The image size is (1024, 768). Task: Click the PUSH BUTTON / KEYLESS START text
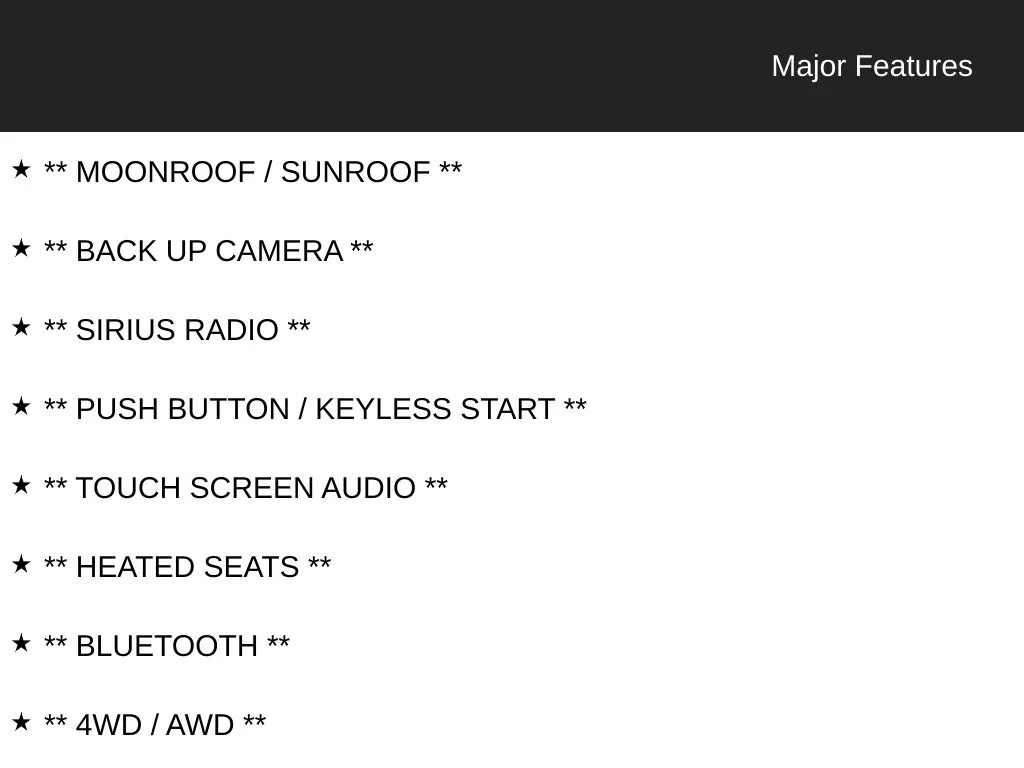pos(315,409)
